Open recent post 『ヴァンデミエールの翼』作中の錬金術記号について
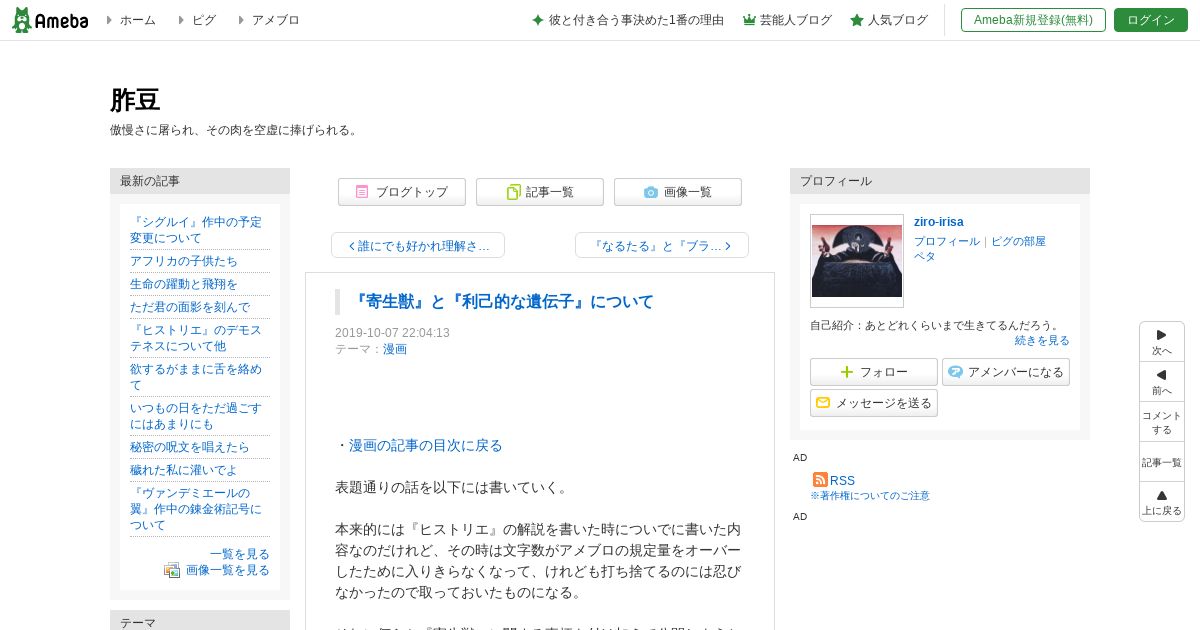The image size is (1200, 630). pos(196,509)
